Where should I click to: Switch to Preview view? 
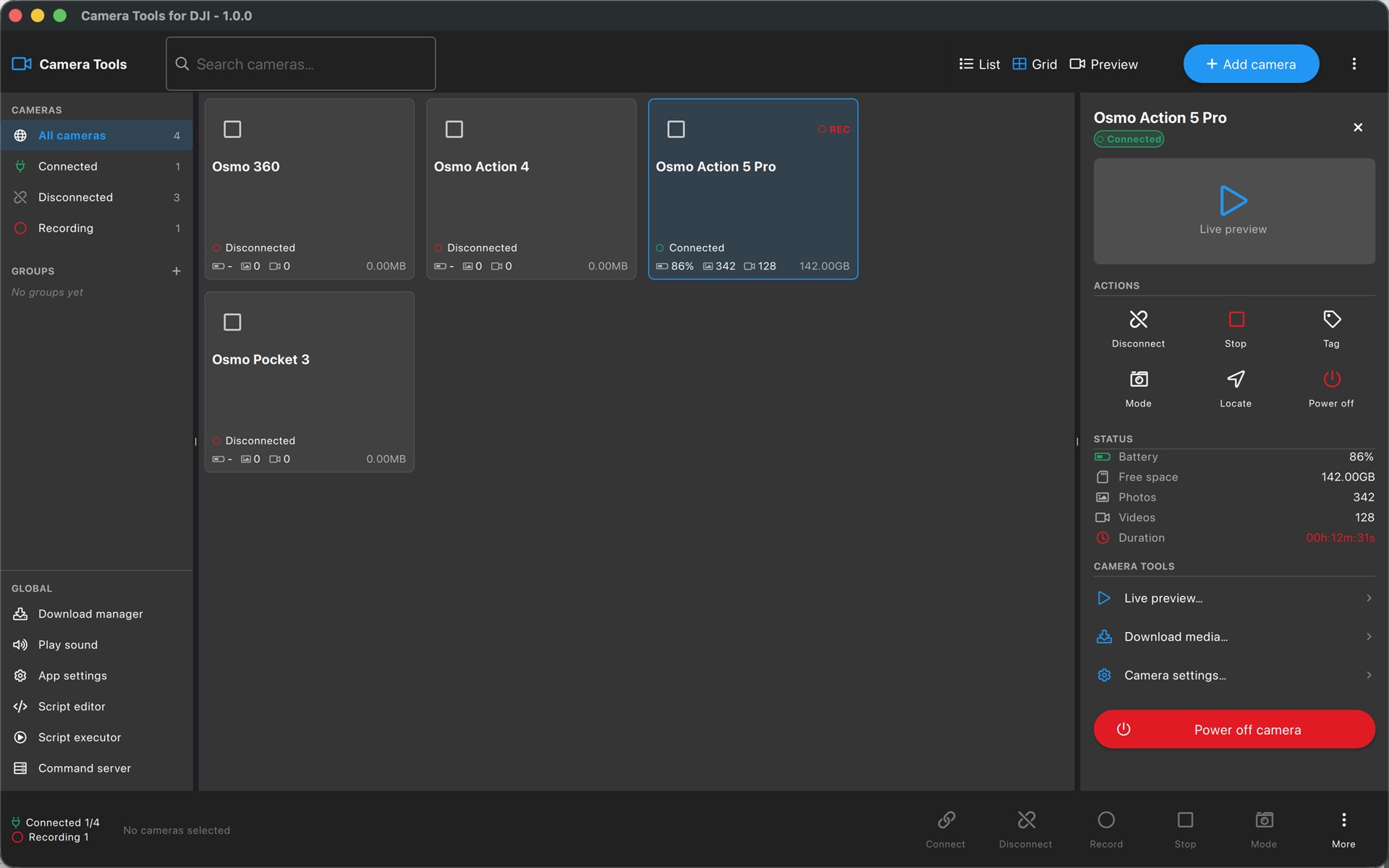pyautogui.click(x=1103, y=64)
